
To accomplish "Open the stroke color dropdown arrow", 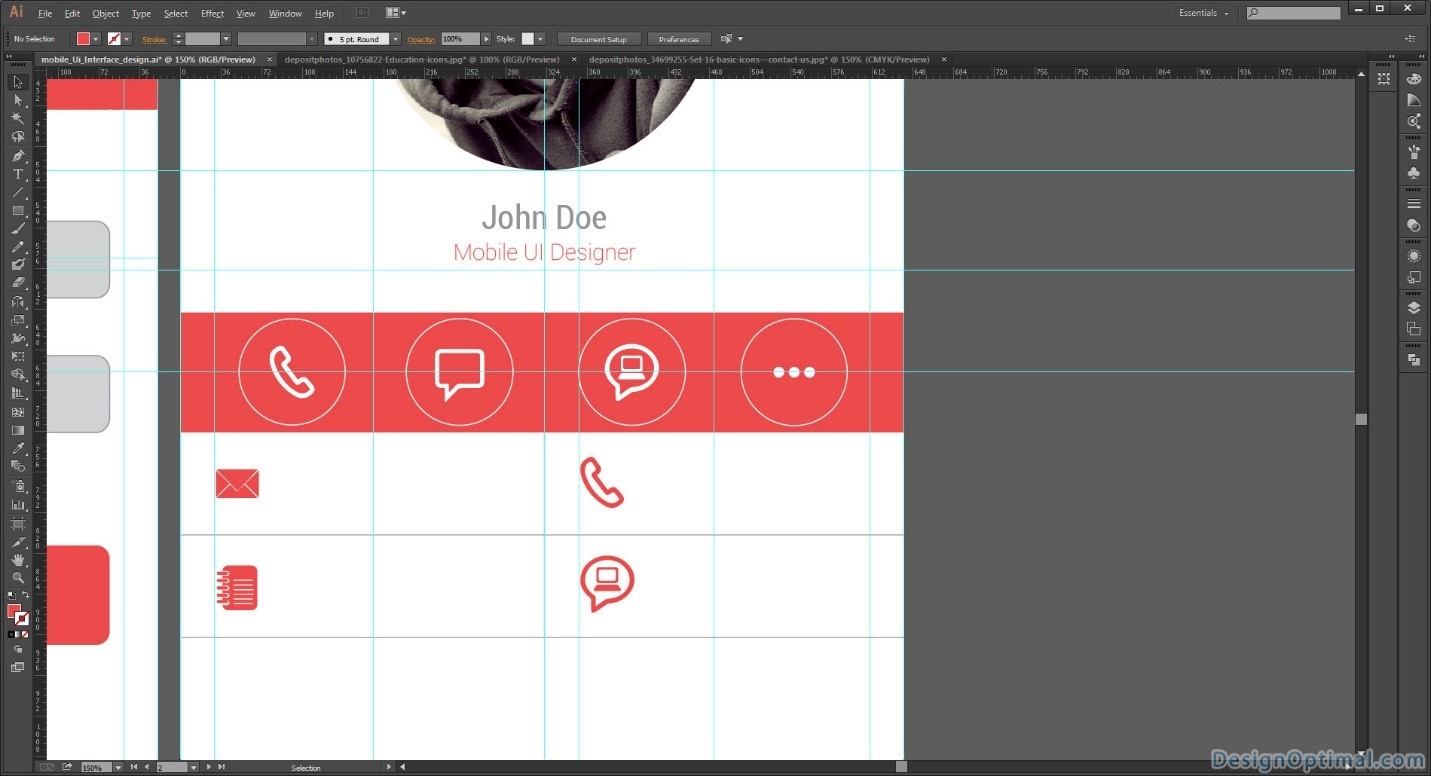I will (x=127, y=39).
